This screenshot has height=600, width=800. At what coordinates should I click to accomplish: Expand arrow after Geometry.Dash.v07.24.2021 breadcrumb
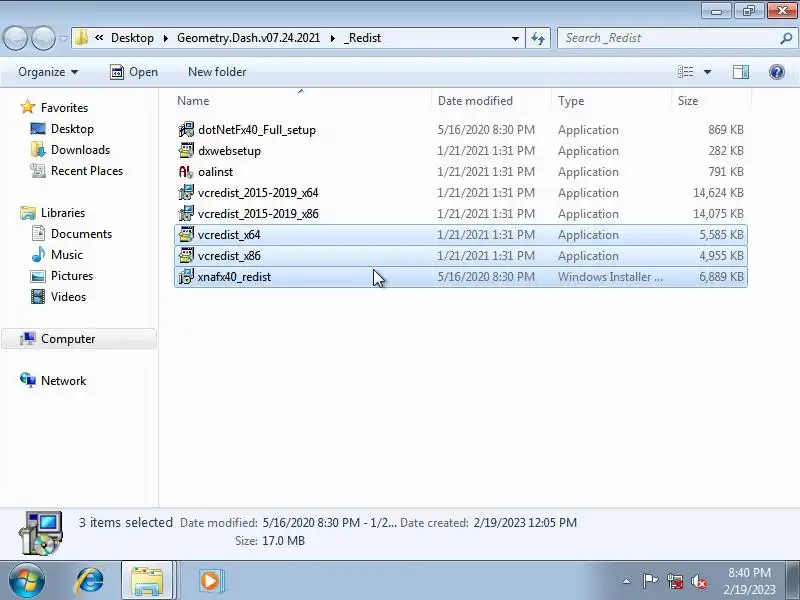(x=332, y=38)
